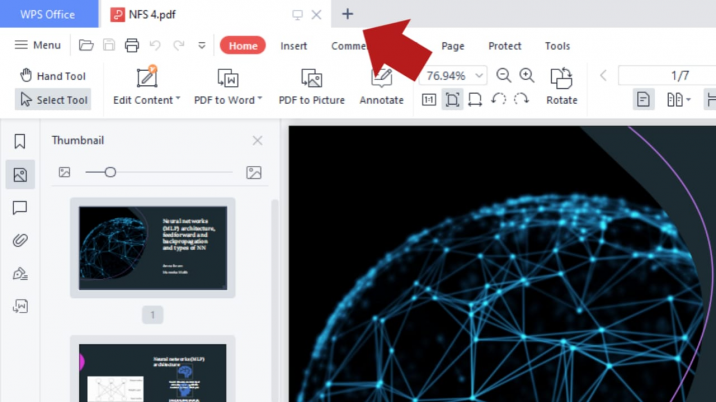The width and height of the screenshot is (716, 402).
Task: Open the Attachments paperclip panel
Action: tap(20, 240)
